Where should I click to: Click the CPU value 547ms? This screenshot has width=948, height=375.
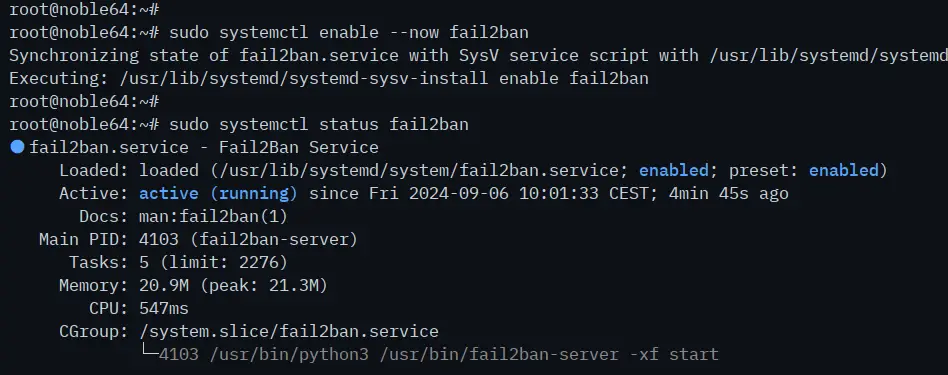pyautogui.click(x=164, y=308)
